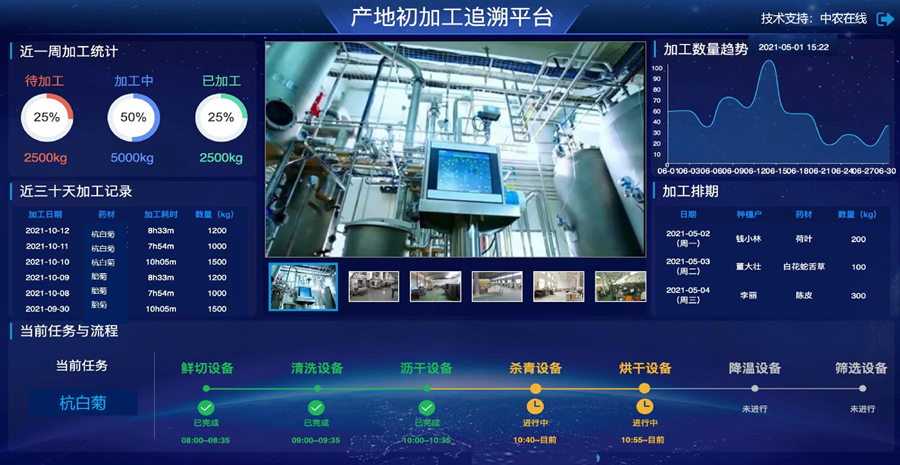Open the 杀青设备 step label

point(535,368)
